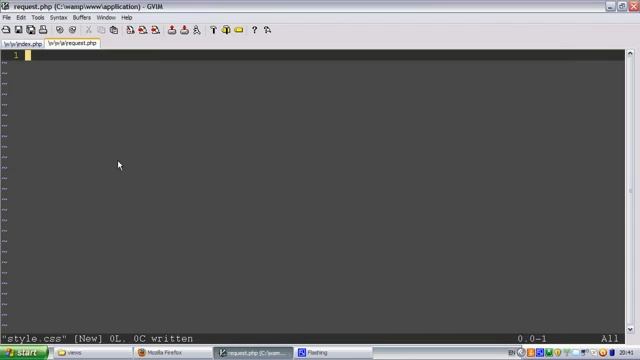The image size is (640, 360).
Task: Switch to Mozilla Firefox from taskbar
Action: click(x=173, y=353)
